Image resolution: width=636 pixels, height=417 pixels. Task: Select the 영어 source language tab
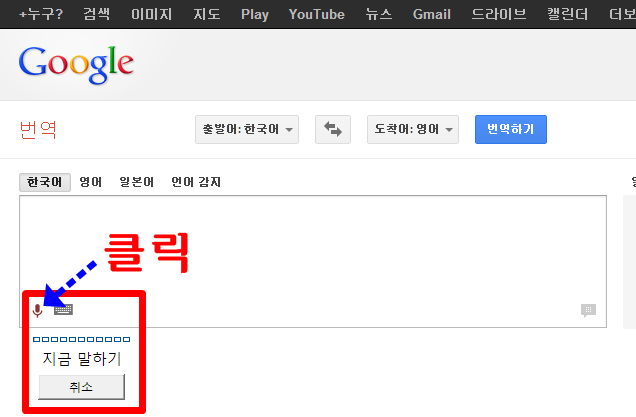(90, 182)
